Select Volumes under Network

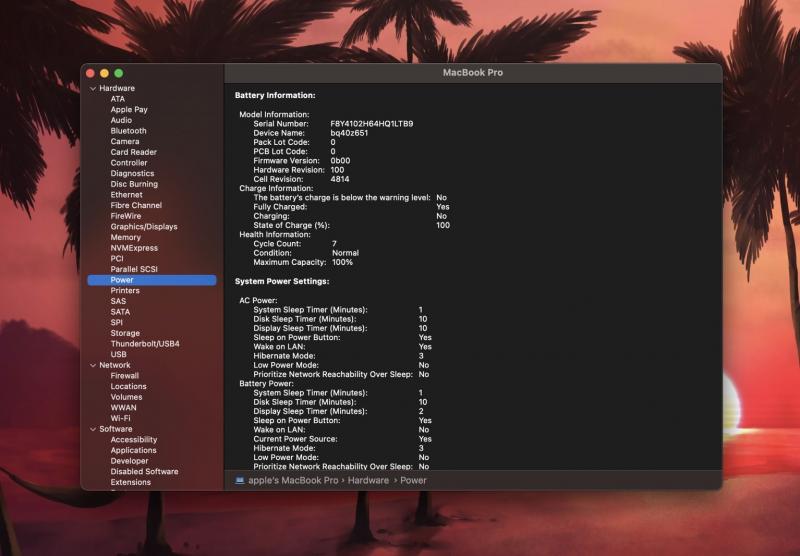click(127, 397)
